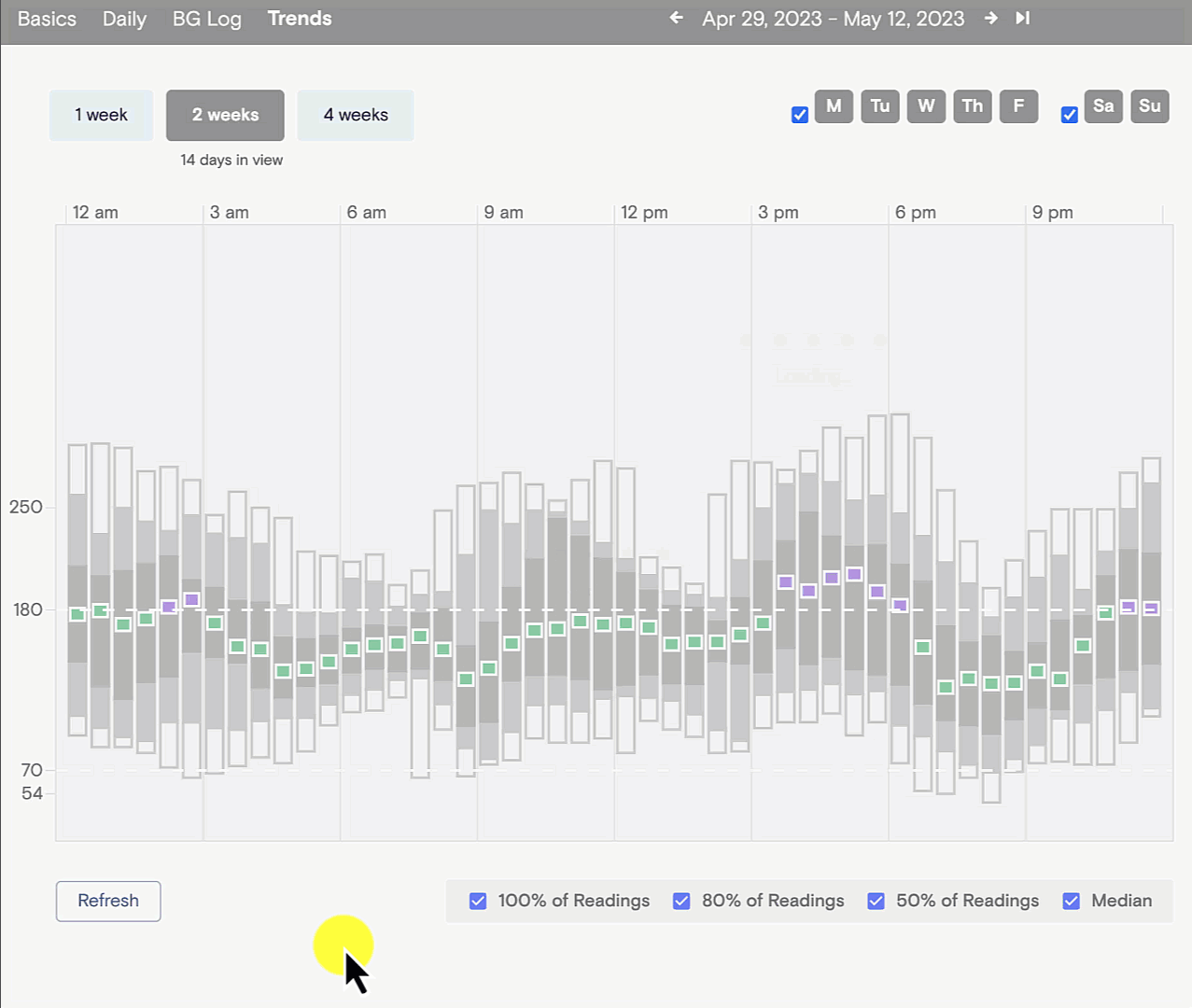1192x1008 pixels.
Task: Uncheck 50% of Readings
Action: pyautogui.click(x=876, y=901)
